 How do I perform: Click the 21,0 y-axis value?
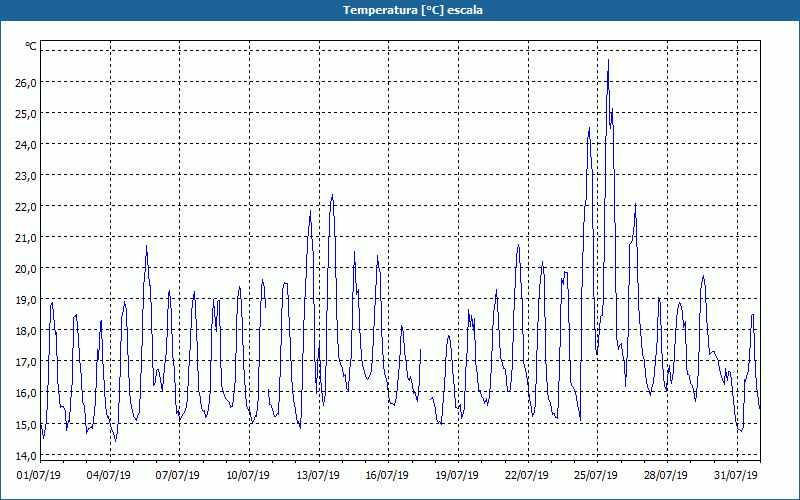[x=26, y=238]
